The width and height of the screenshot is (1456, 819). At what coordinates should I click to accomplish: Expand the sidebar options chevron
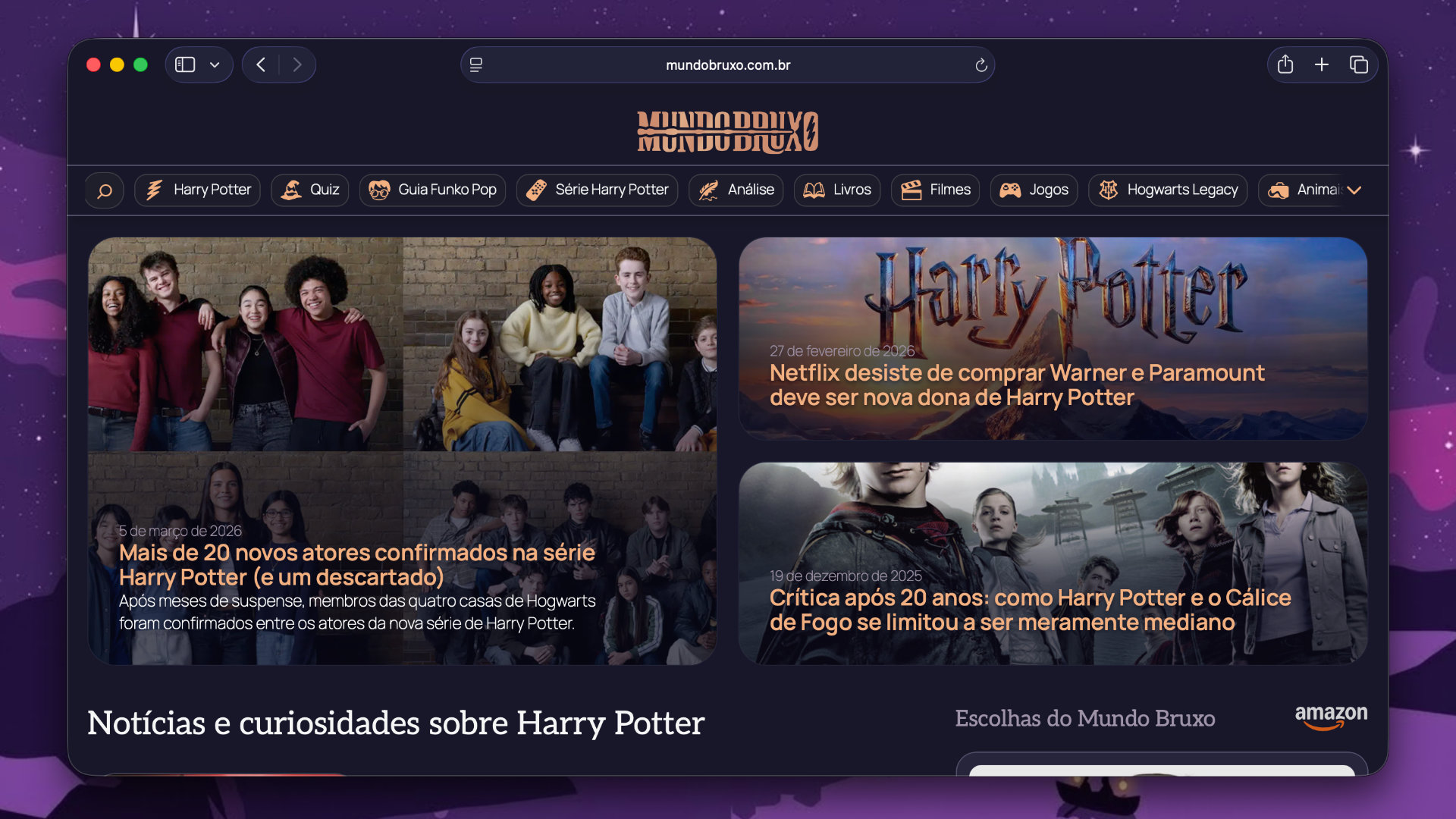pyautogui.click(x=215, y=64)
